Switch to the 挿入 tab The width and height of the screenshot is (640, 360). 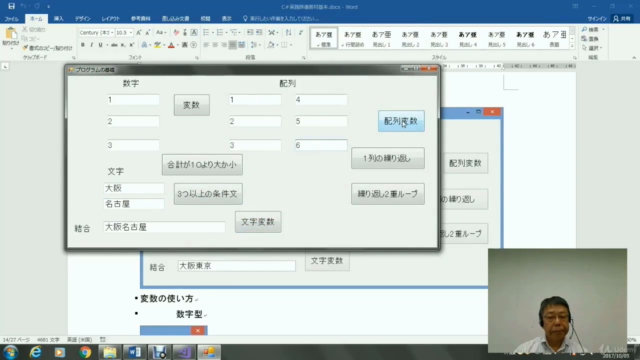[x=58, y=19]
